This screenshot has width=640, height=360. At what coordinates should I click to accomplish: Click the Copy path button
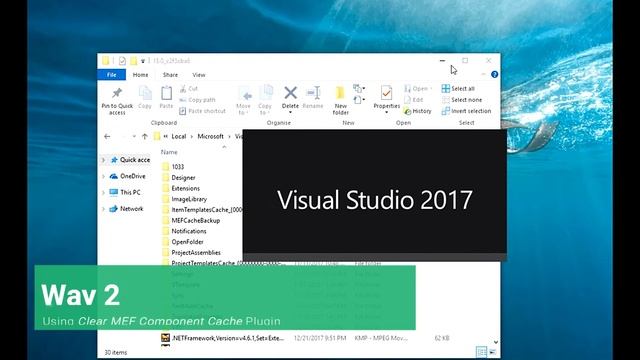point(198,100)
